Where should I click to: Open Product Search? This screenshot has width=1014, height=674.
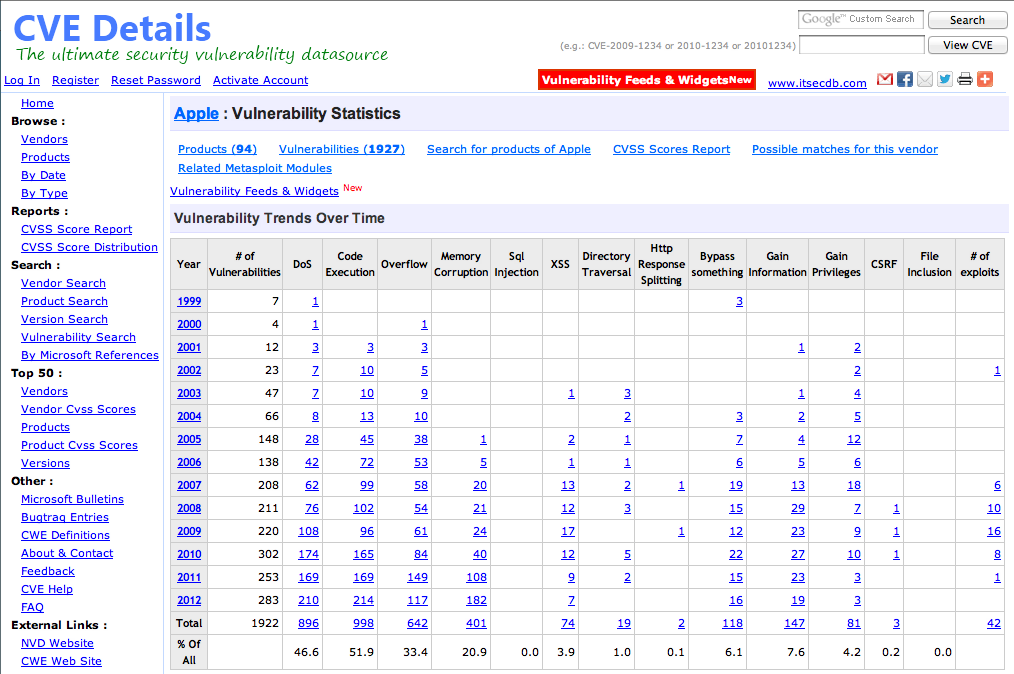pos(64,301)
